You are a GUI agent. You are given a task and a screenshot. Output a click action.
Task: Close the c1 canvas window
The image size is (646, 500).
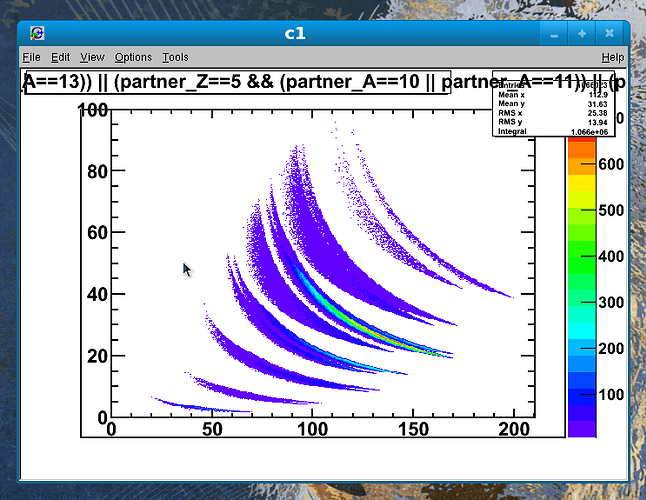pyautogui.click(x=609, y=34)
